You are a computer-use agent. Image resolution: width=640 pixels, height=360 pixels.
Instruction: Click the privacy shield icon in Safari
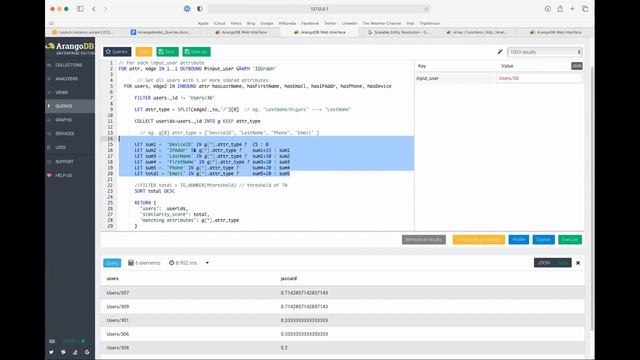point(200,9)
